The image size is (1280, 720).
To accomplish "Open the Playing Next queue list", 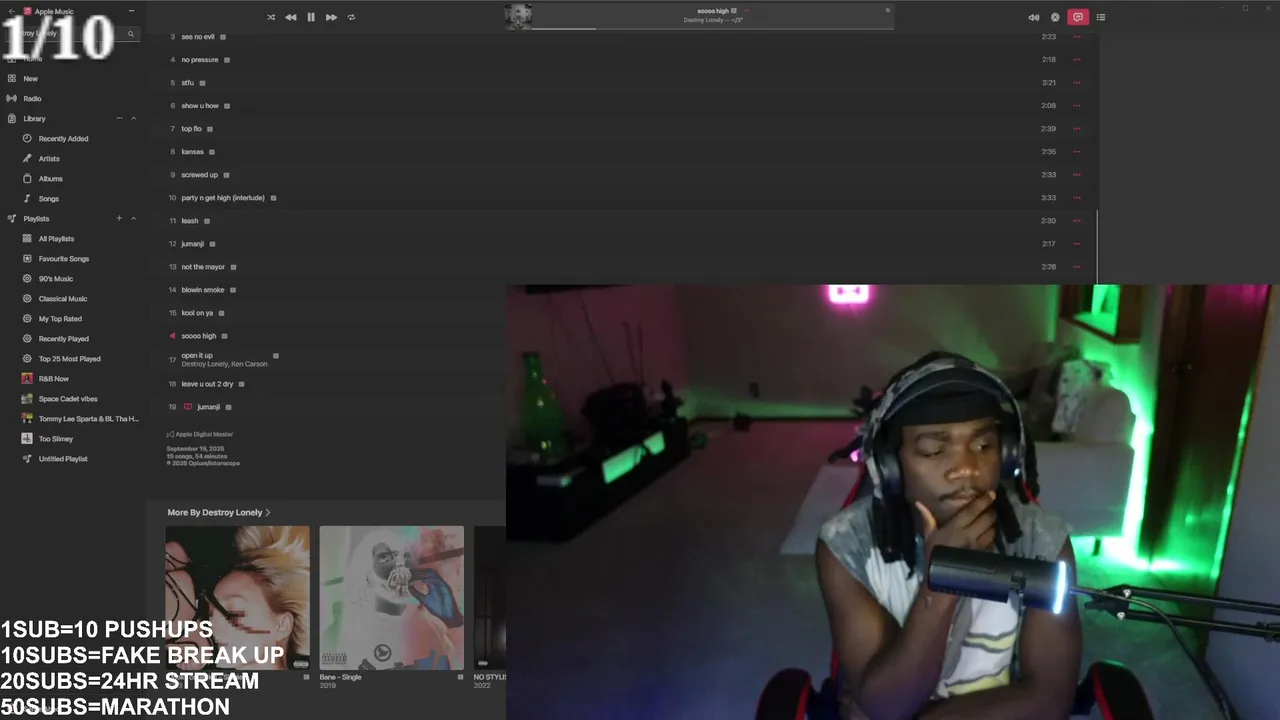I will coord(1101,17).
